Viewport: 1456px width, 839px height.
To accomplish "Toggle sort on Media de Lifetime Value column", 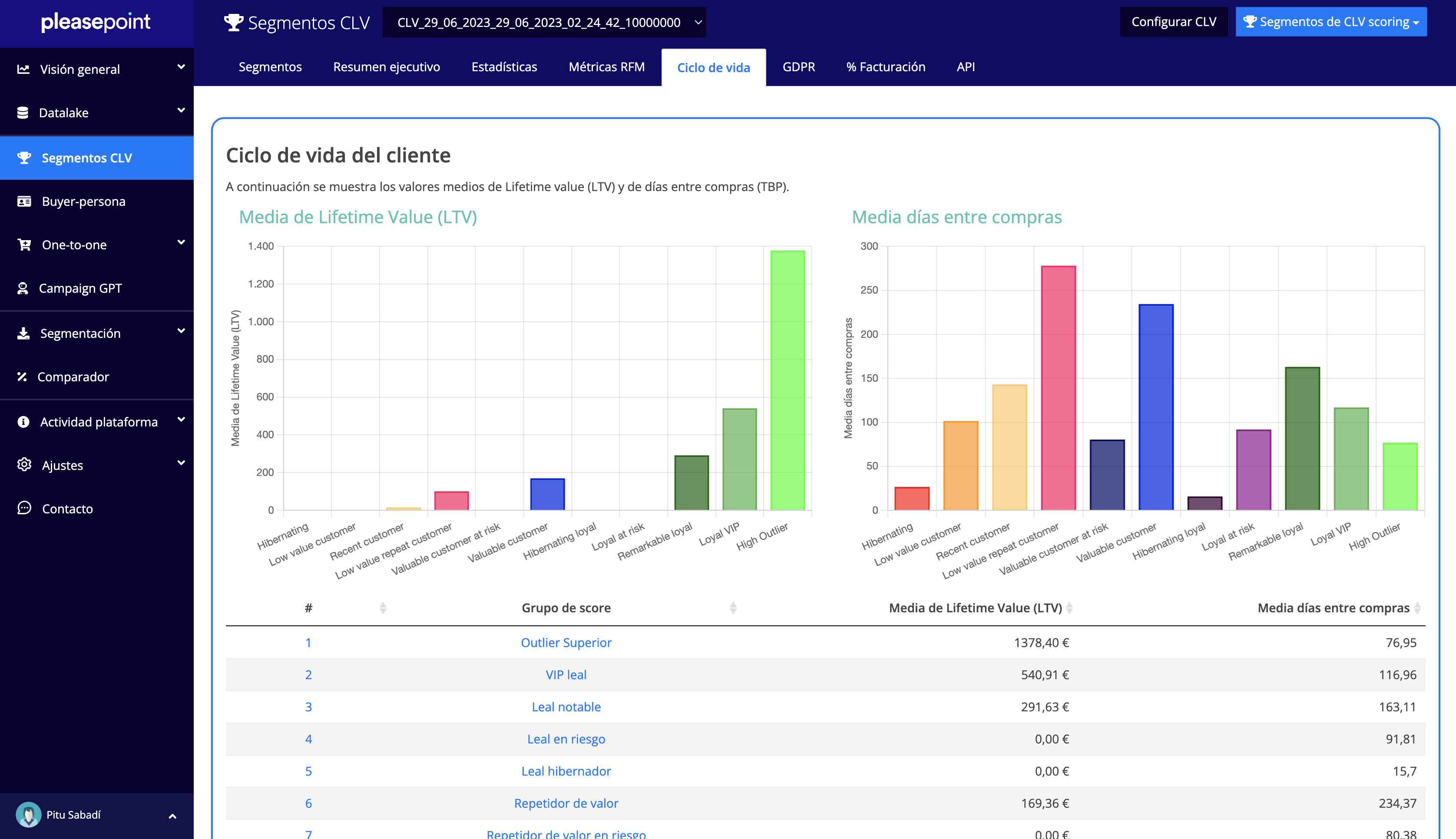I will pos(1069,608).
